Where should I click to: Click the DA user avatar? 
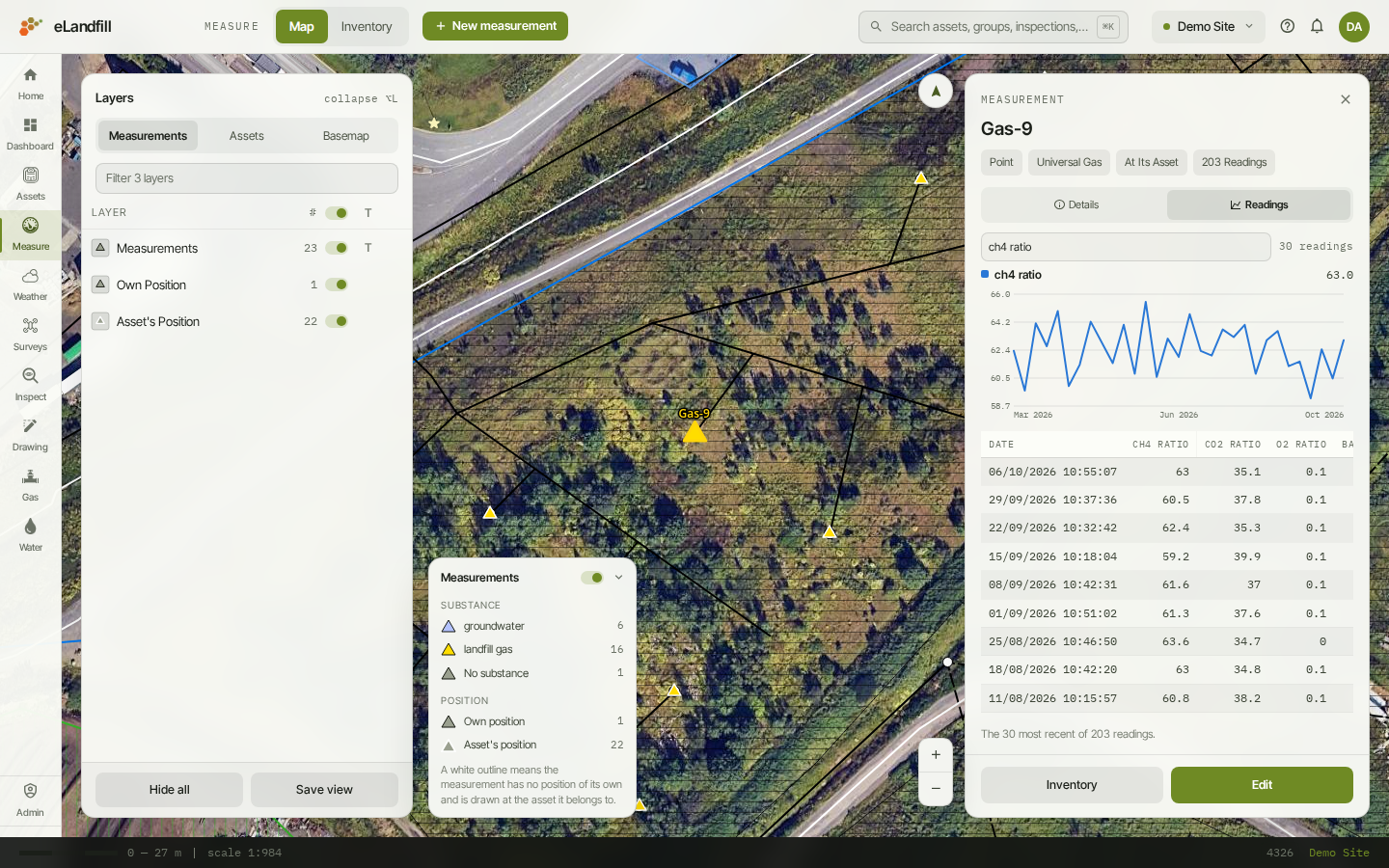coord(1354,26)
